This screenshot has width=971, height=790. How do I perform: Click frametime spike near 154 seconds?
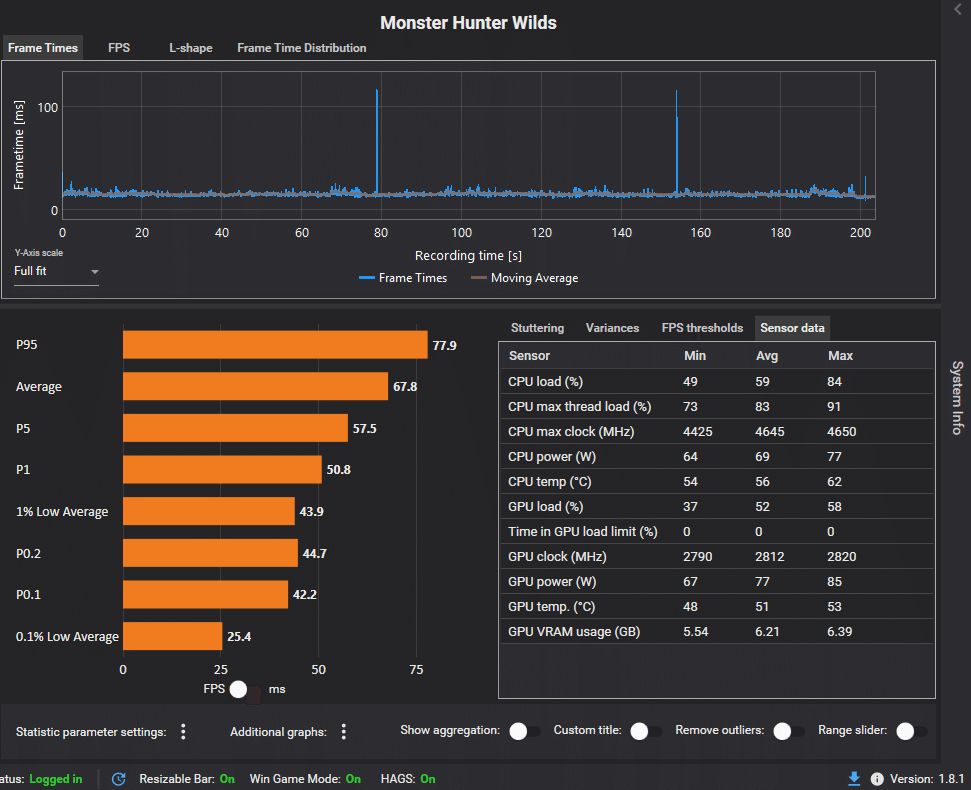pos(677,142)
